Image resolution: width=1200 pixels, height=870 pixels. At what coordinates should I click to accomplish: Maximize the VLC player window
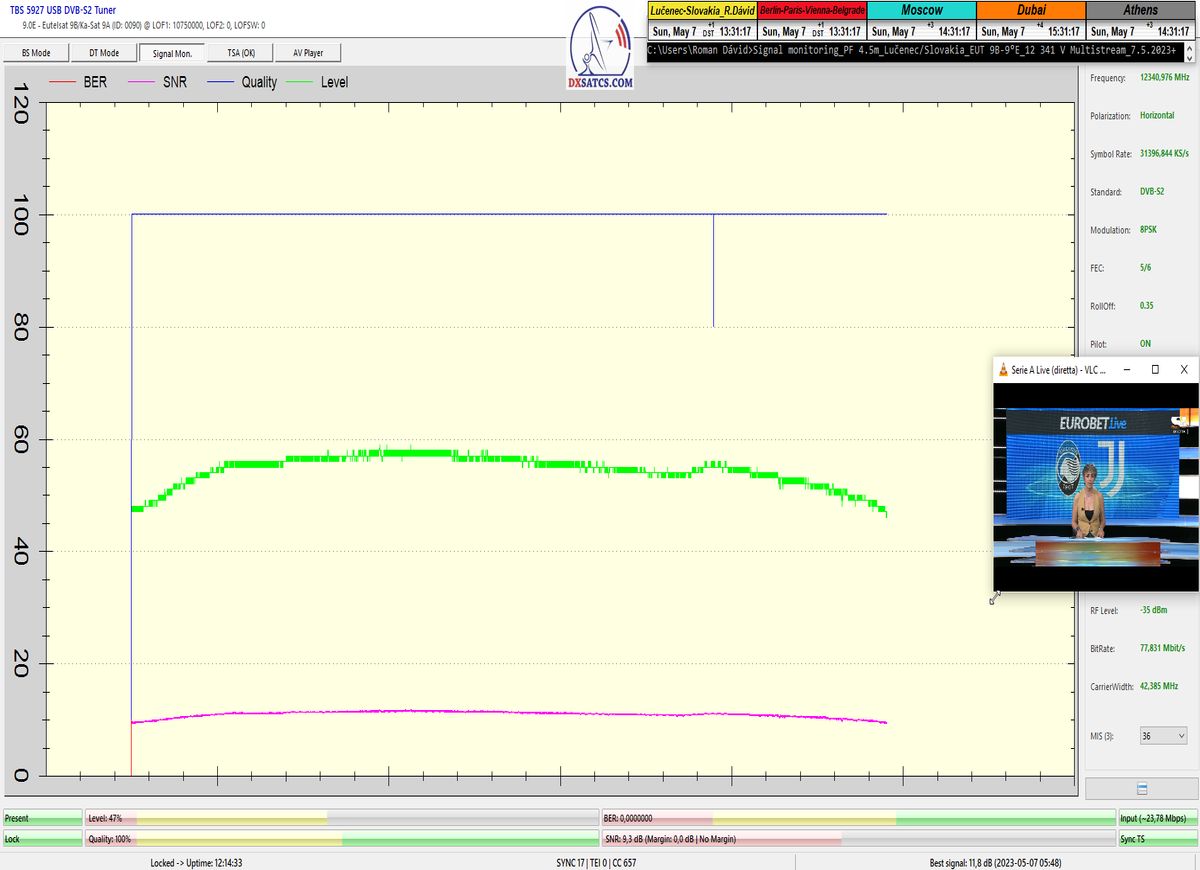[x=1155, y=369]
